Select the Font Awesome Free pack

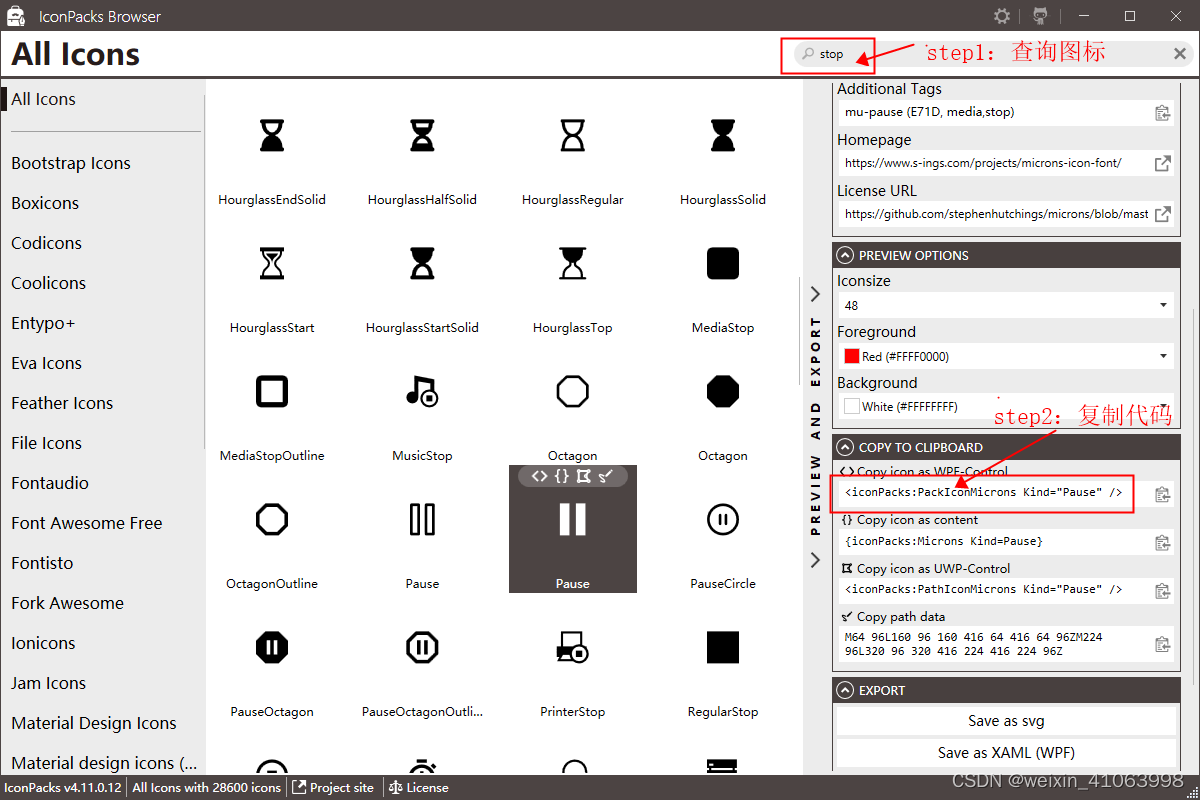86,523
